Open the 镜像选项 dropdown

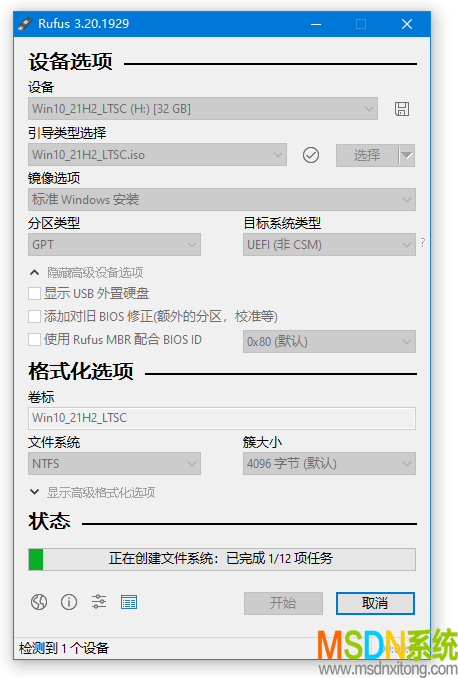(x=222, y=199)
